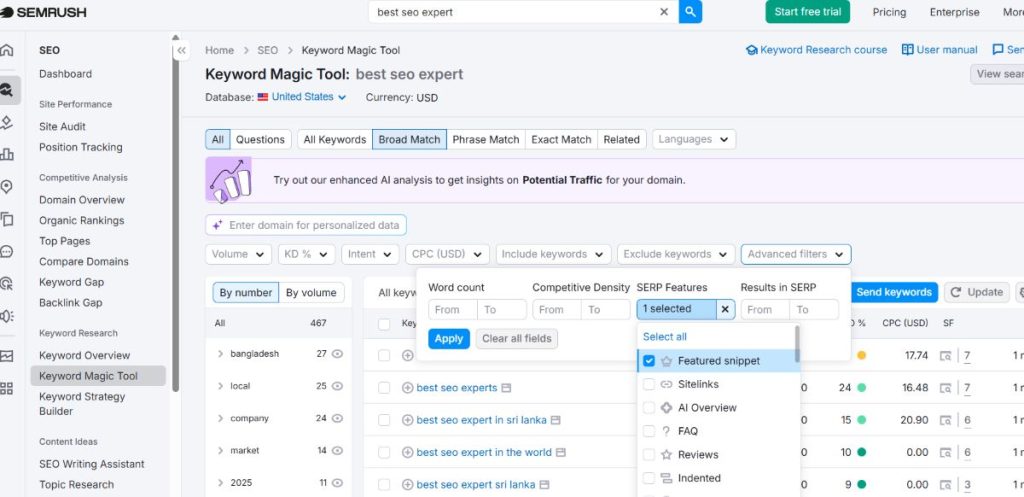
Task: Toggle the eye icon for the company group
Action: point(337,418)
